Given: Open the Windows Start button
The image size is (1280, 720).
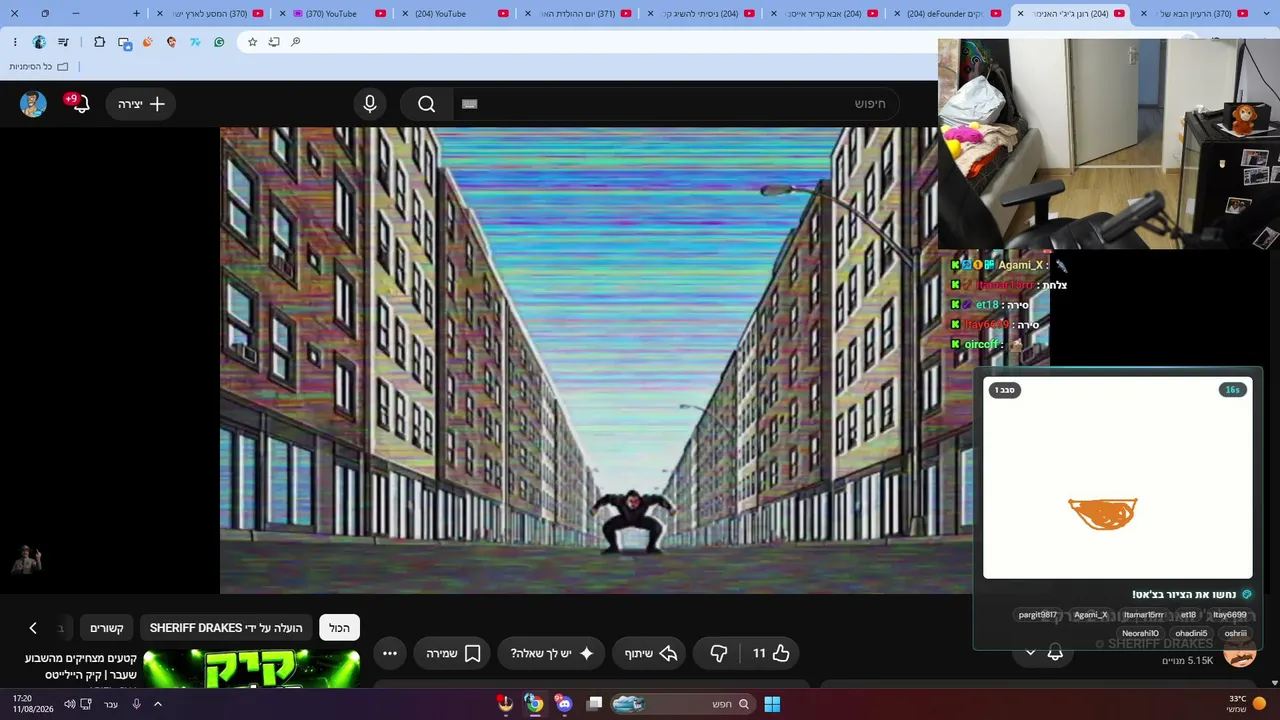Looking at the screenshot, I should [772, 704].
